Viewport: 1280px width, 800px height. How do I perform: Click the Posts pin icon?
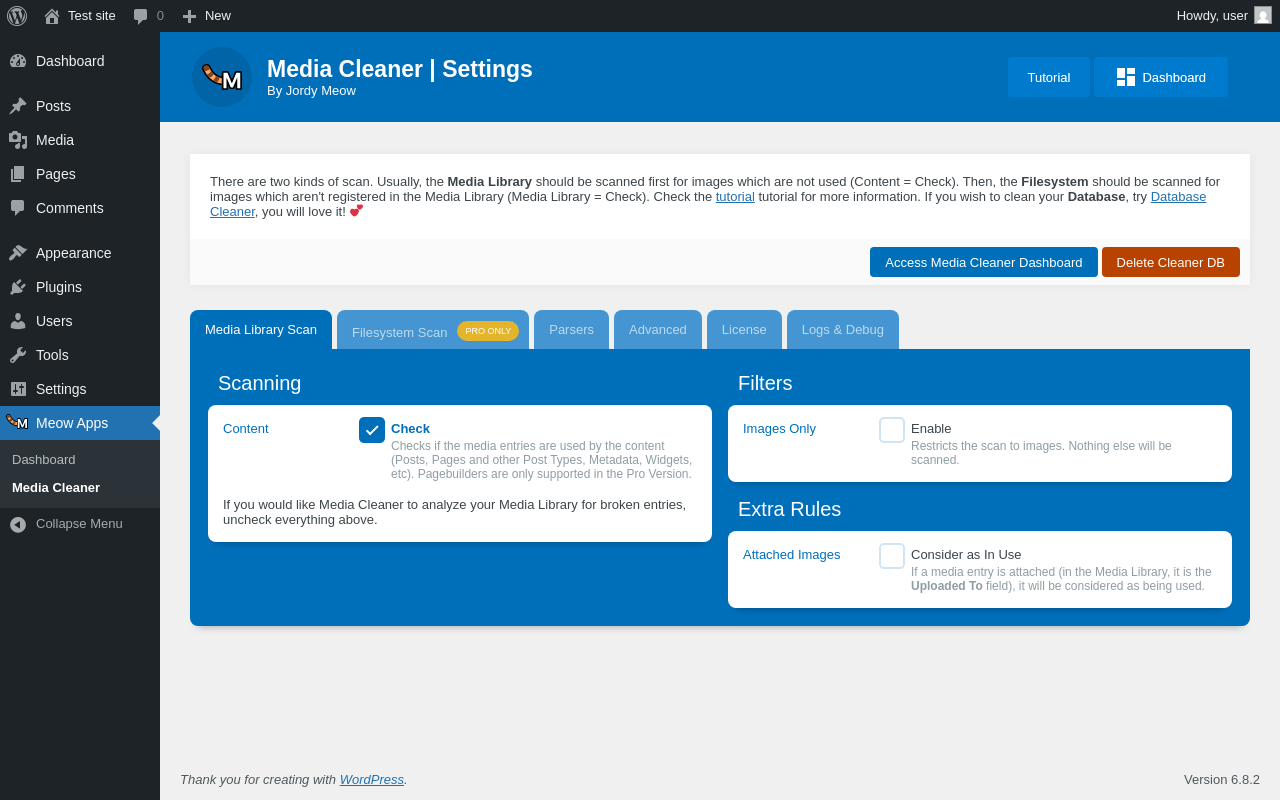(18, 106)
